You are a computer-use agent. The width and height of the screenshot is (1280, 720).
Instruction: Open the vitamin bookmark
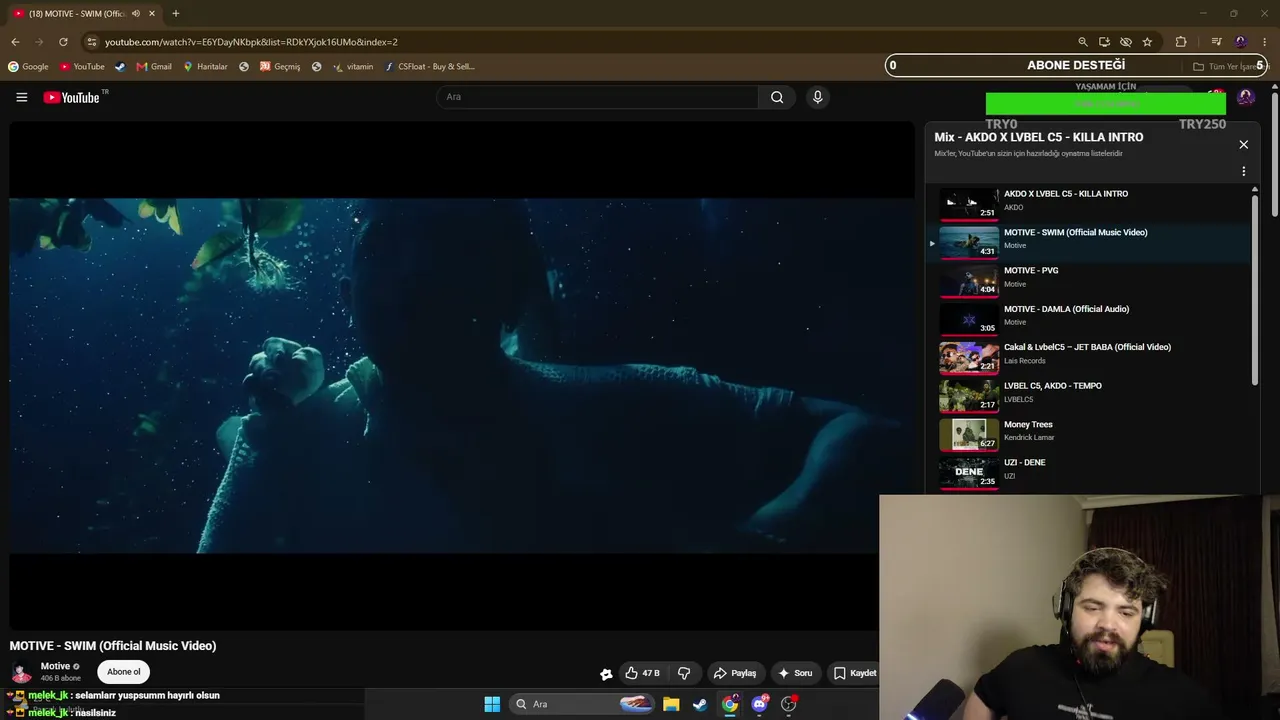[353, 67]
